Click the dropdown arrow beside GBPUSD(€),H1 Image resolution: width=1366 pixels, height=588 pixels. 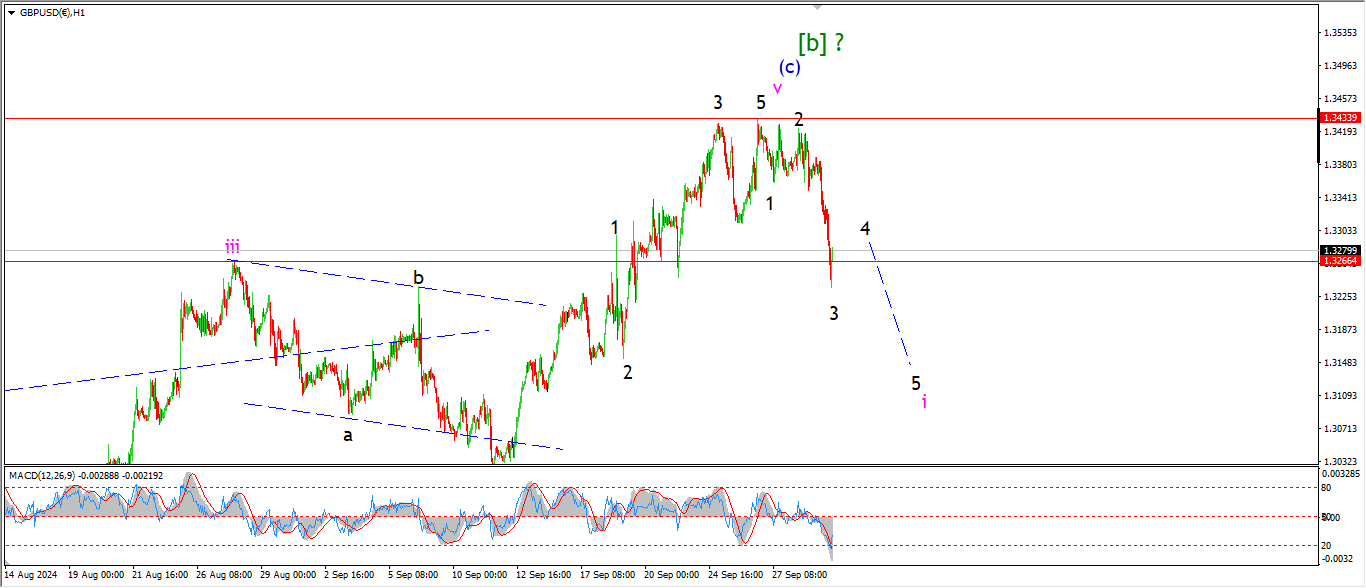(x=11, y=13)
